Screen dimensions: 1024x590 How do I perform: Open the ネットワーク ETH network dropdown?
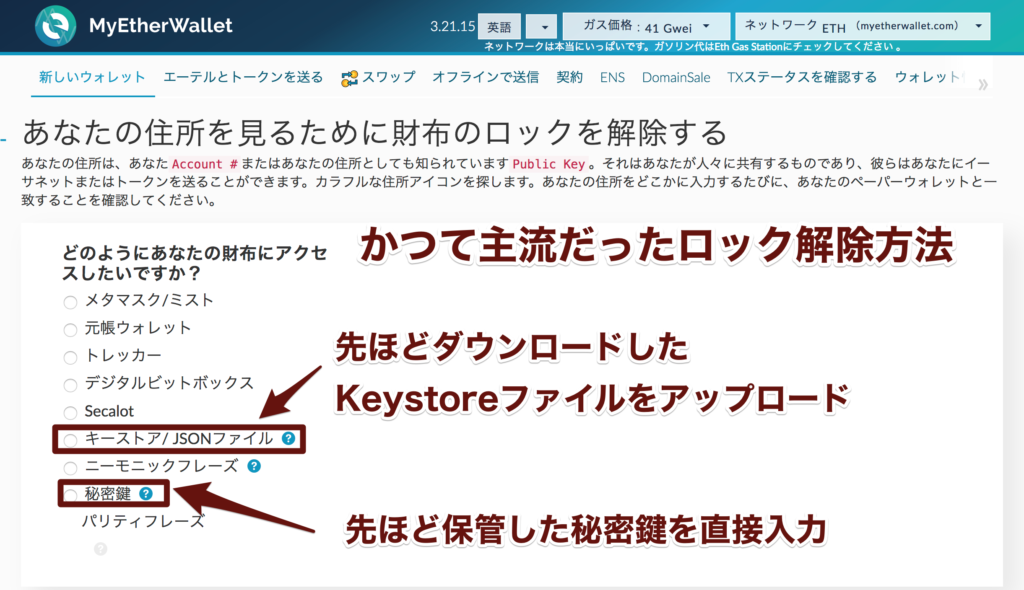tap(863, 26)
